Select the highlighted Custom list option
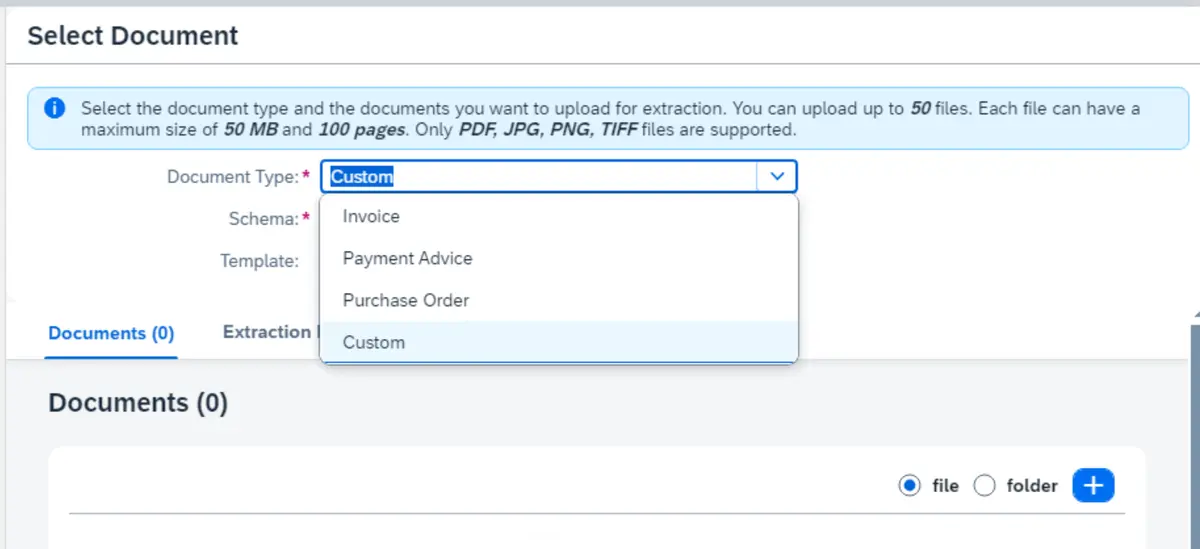This screenshot has width=1200, height=549. pos(374,342)
